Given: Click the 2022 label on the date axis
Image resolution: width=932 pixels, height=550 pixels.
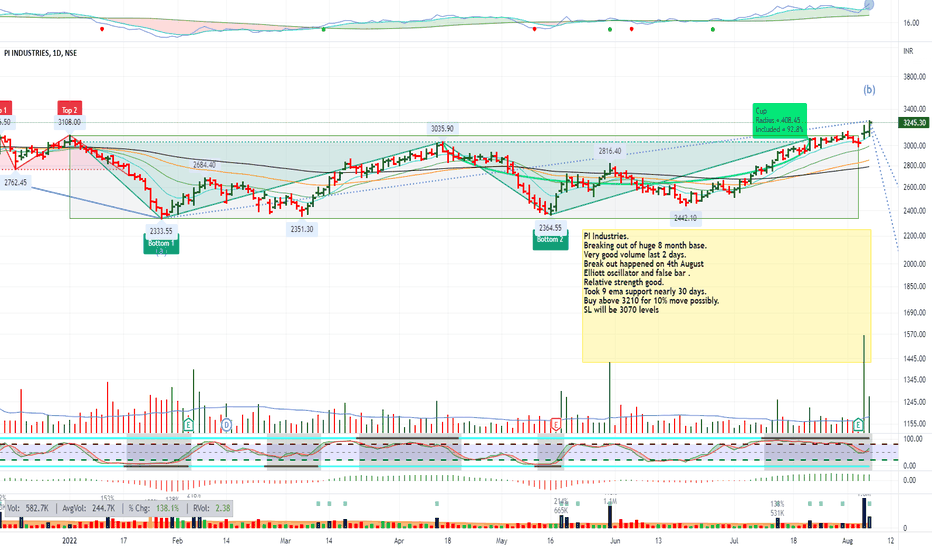Looking at the screenshot, I should click(x=70, y=540).
